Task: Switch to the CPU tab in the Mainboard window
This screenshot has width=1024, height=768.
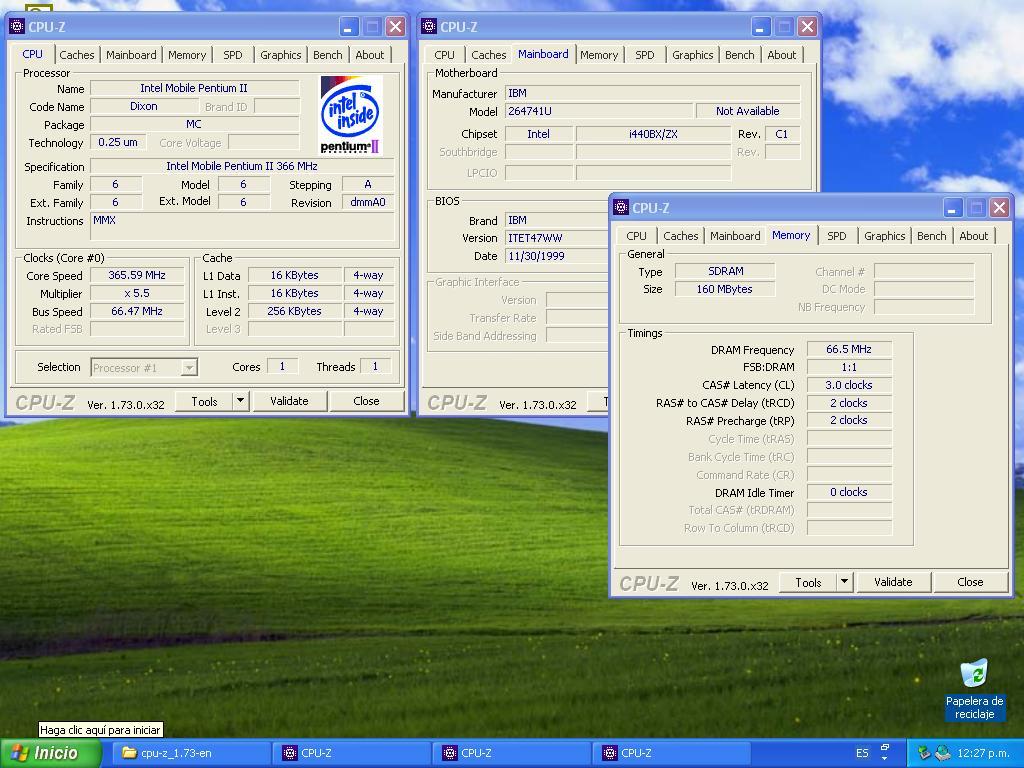Action: (x=444, y=55)
